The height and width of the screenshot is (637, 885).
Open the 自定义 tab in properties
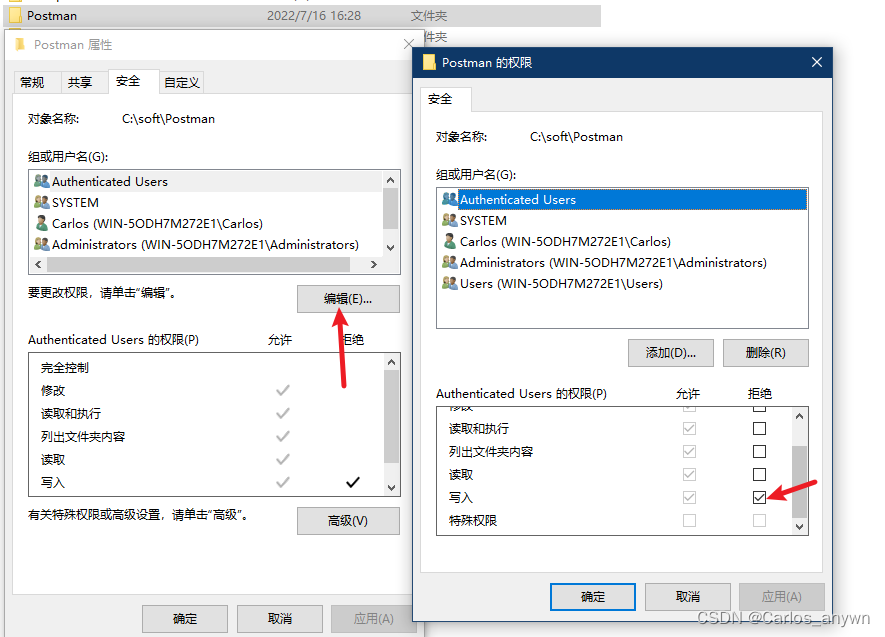(x=182, y=82)
